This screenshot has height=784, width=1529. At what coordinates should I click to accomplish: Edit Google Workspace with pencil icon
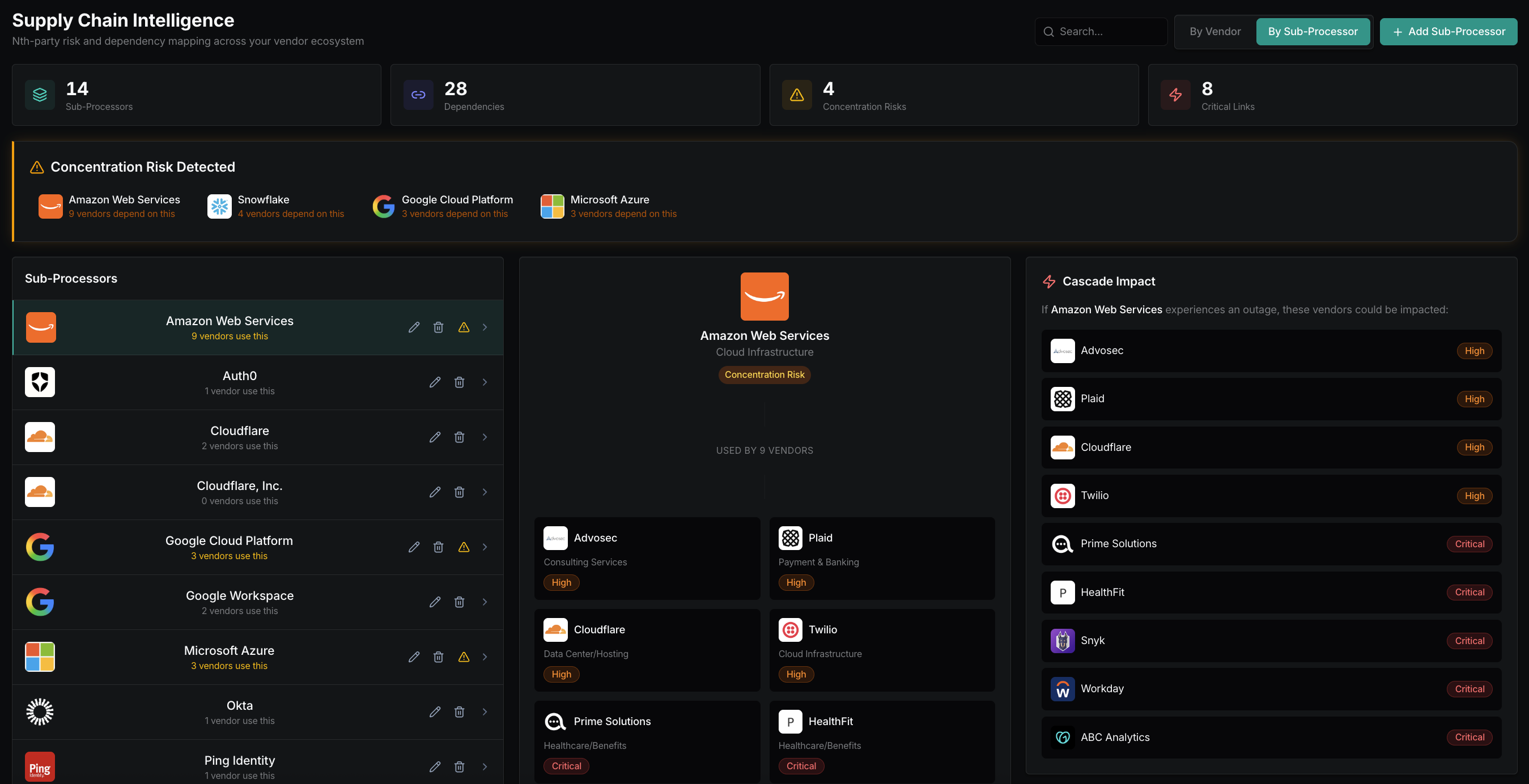click(x=435, y=602)
